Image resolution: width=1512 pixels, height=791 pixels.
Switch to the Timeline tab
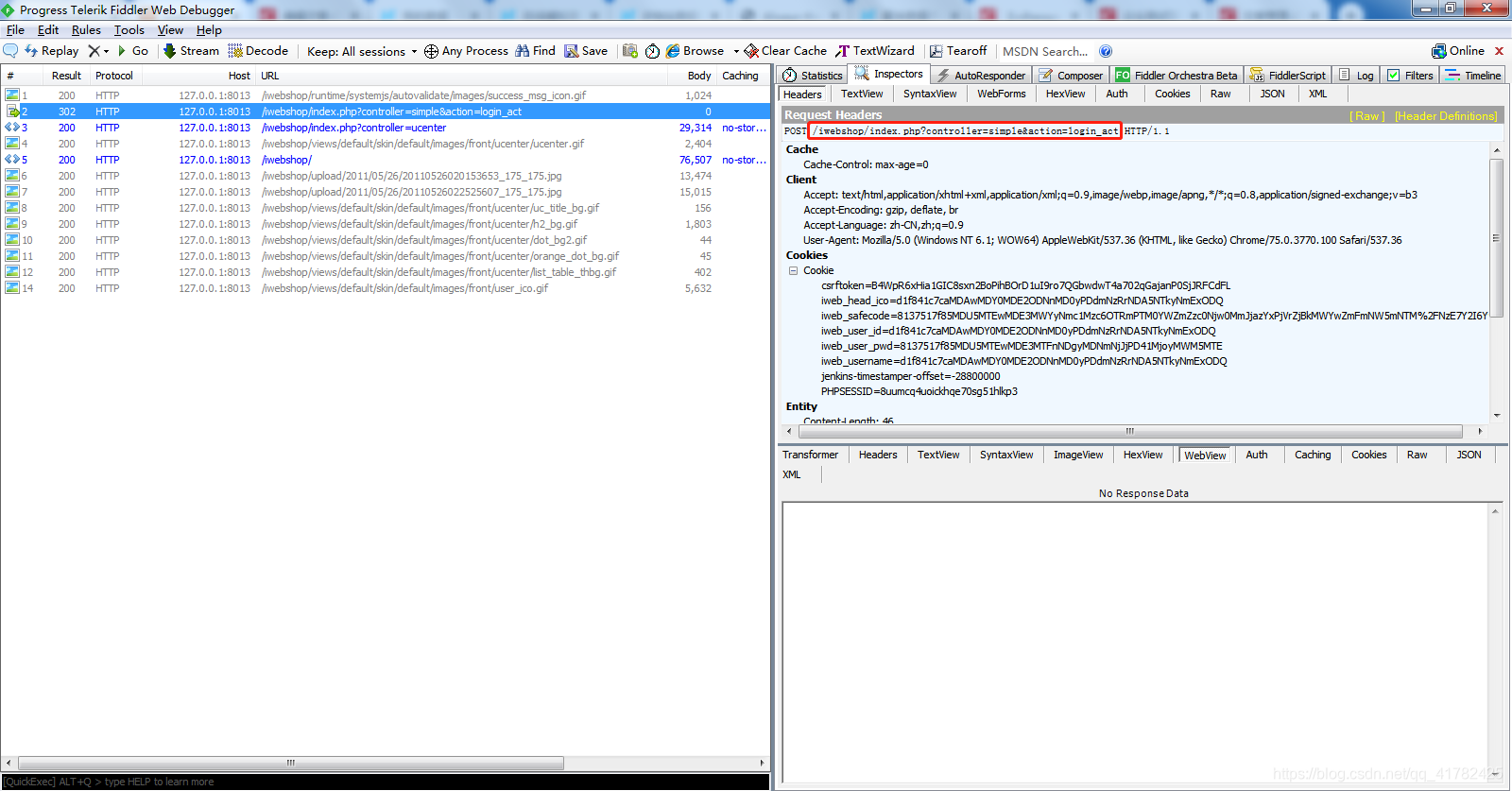[x=1473, y=76]
